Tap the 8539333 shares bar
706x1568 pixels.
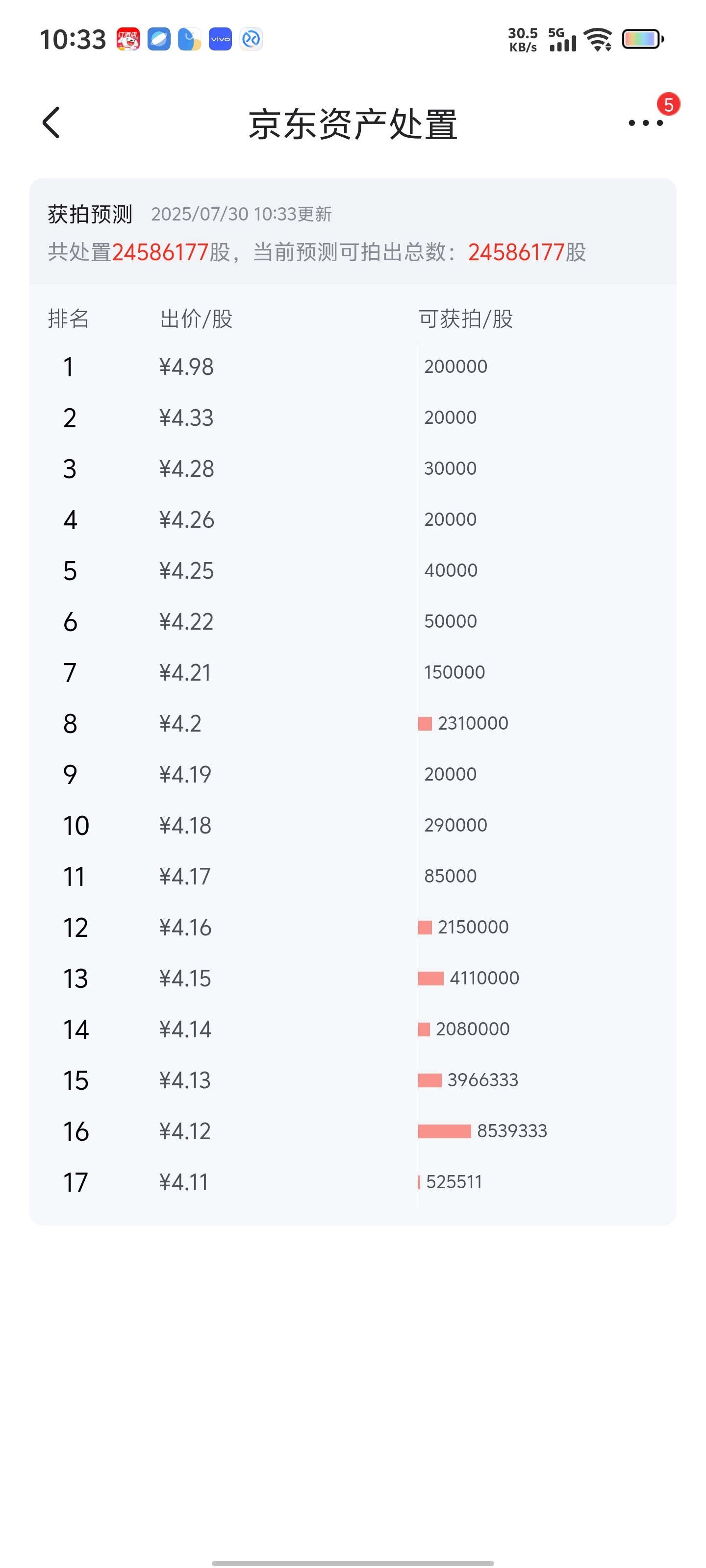[445, 1131]
